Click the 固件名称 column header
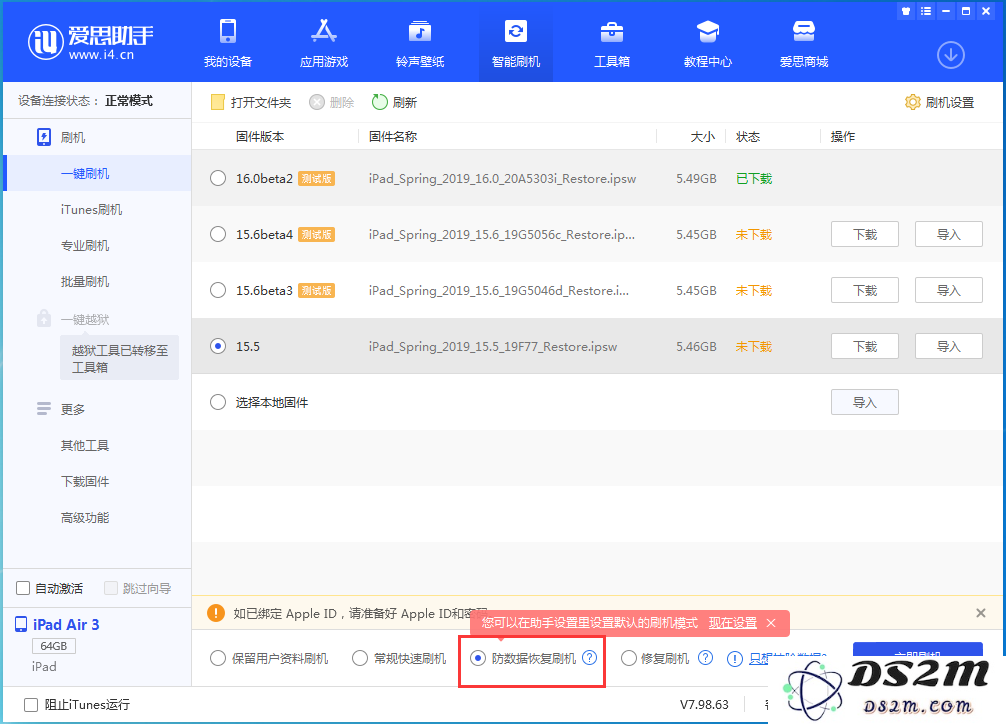Viewport: 1006px width, 724px height. coord(393,137)
